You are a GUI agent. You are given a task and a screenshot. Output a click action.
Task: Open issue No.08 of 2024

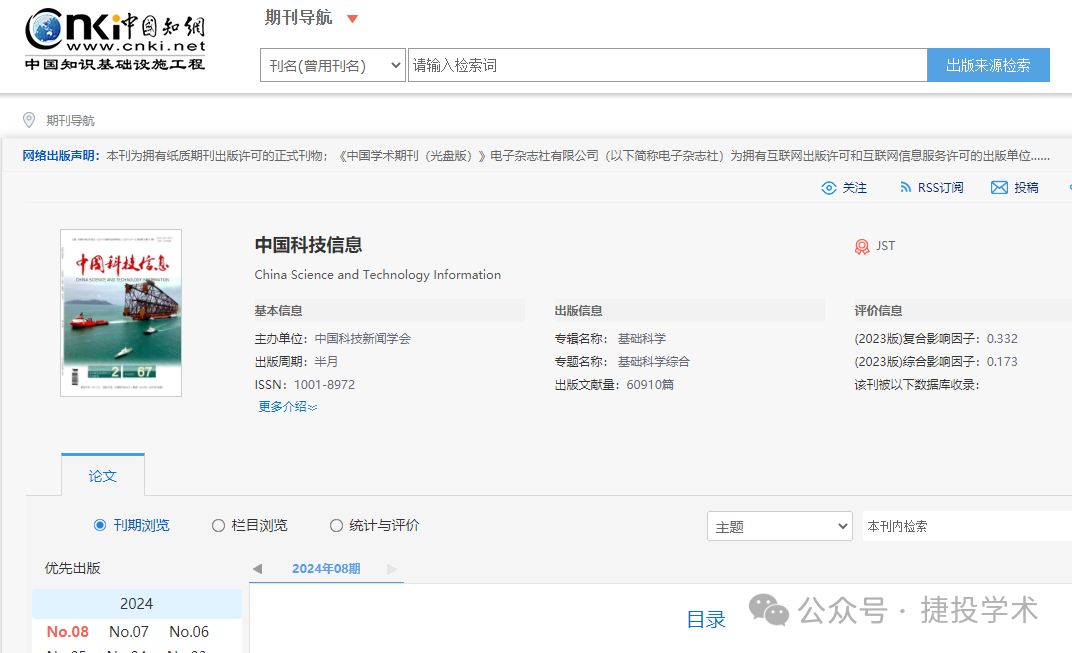68,632
